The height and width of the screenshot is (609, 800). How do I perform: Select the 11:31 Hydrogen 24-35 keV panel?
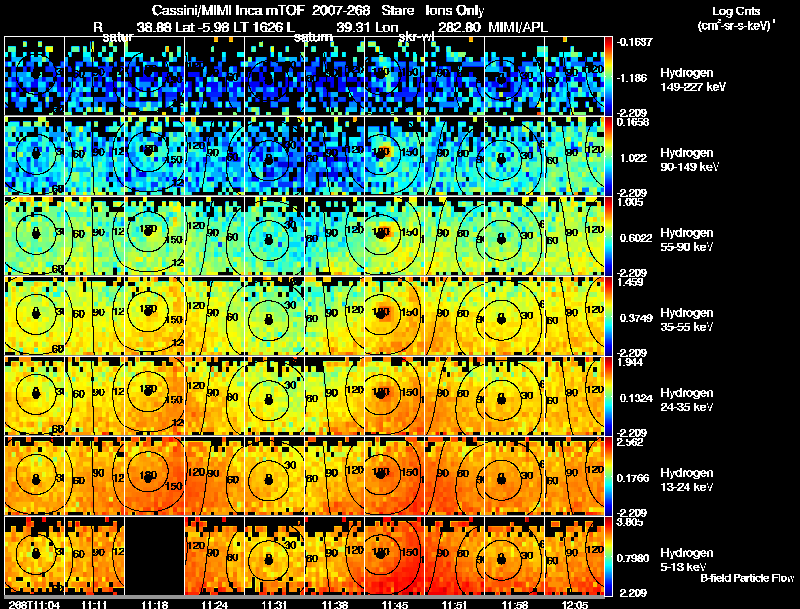(274, 396)
